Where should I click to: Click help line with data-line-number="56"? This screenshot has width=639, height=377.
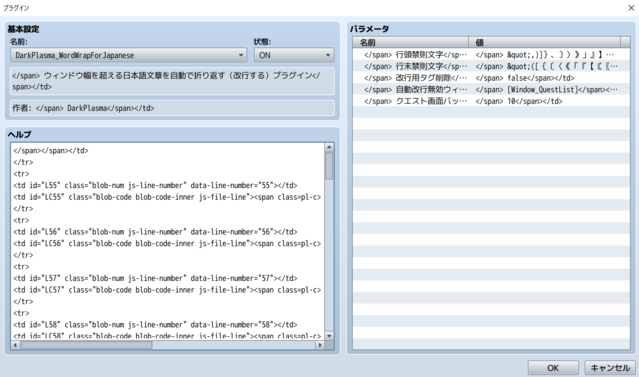click(x=155, y=232)
